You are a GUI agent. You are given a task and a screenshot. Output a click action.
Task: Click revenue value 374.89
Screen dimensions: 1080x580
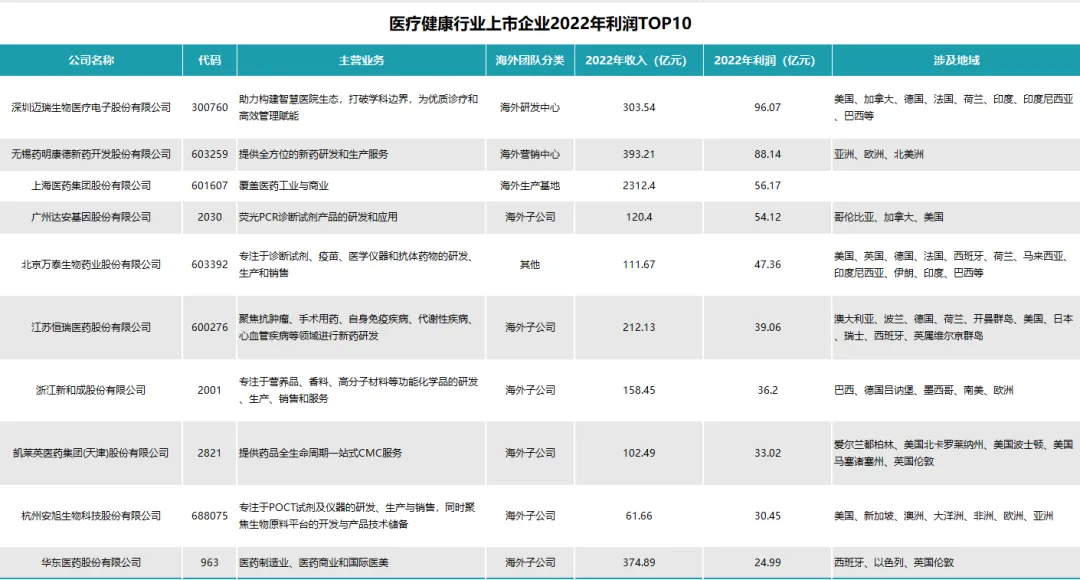coord(638,562)
